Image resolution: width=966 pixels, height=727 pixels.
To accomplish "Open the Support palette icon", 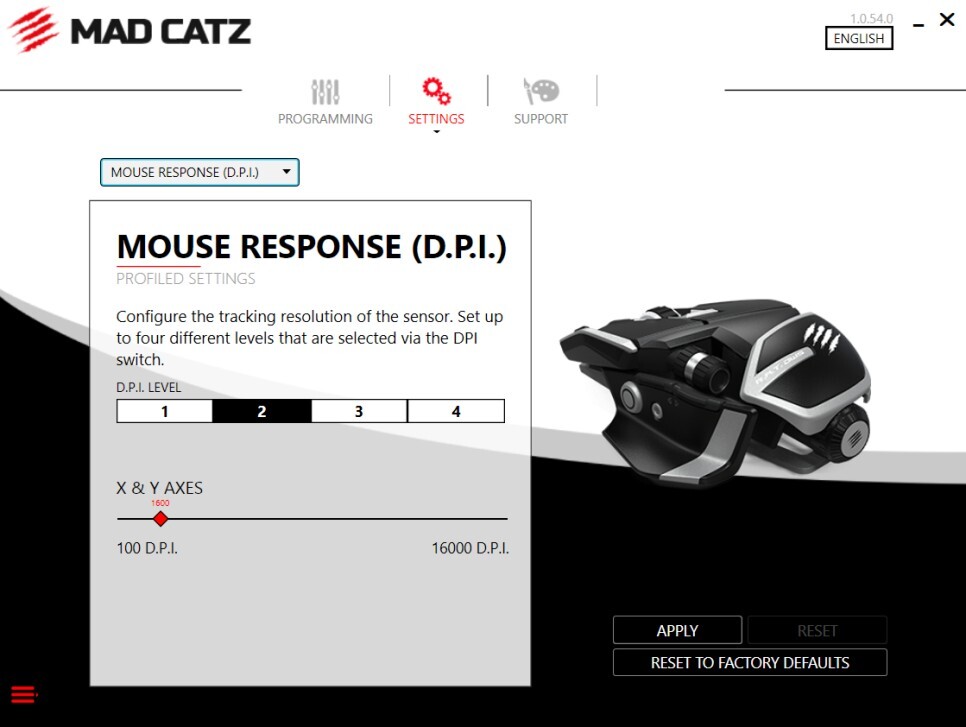I will point(541,91).
